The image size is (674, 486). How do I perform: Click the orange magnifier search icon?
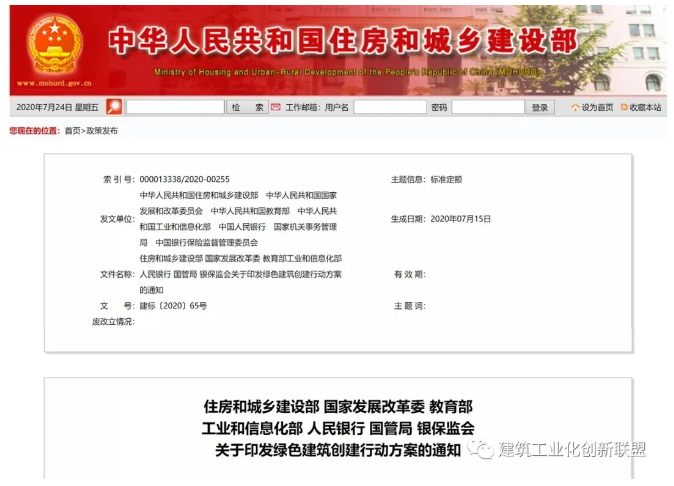point(114,107)
